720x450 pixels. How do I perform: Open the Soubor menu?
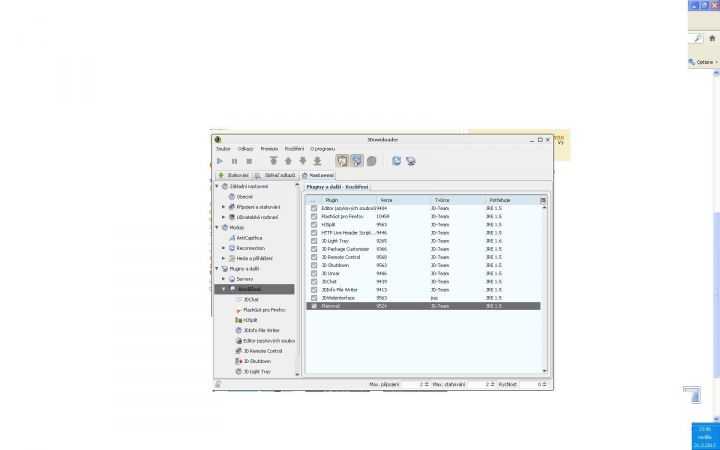pos(224,149)
